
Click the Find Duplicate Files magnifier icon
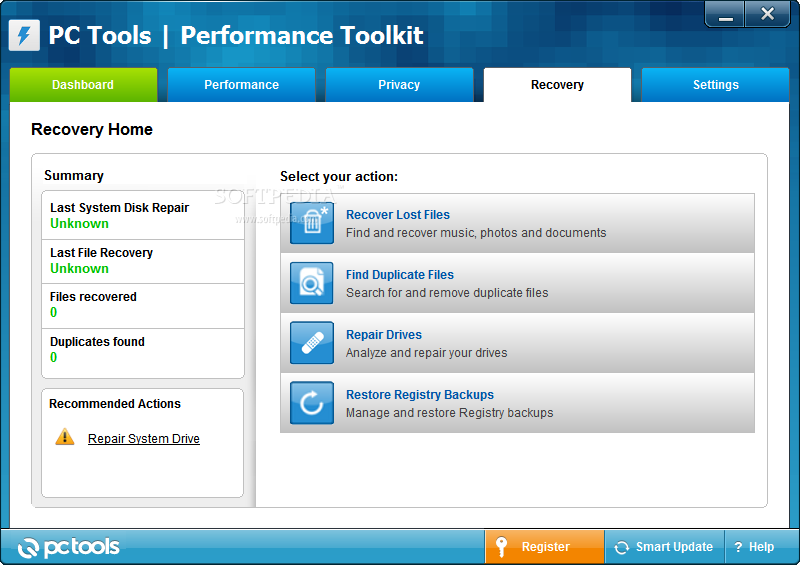pyautogui.click(x=312, y=283)
